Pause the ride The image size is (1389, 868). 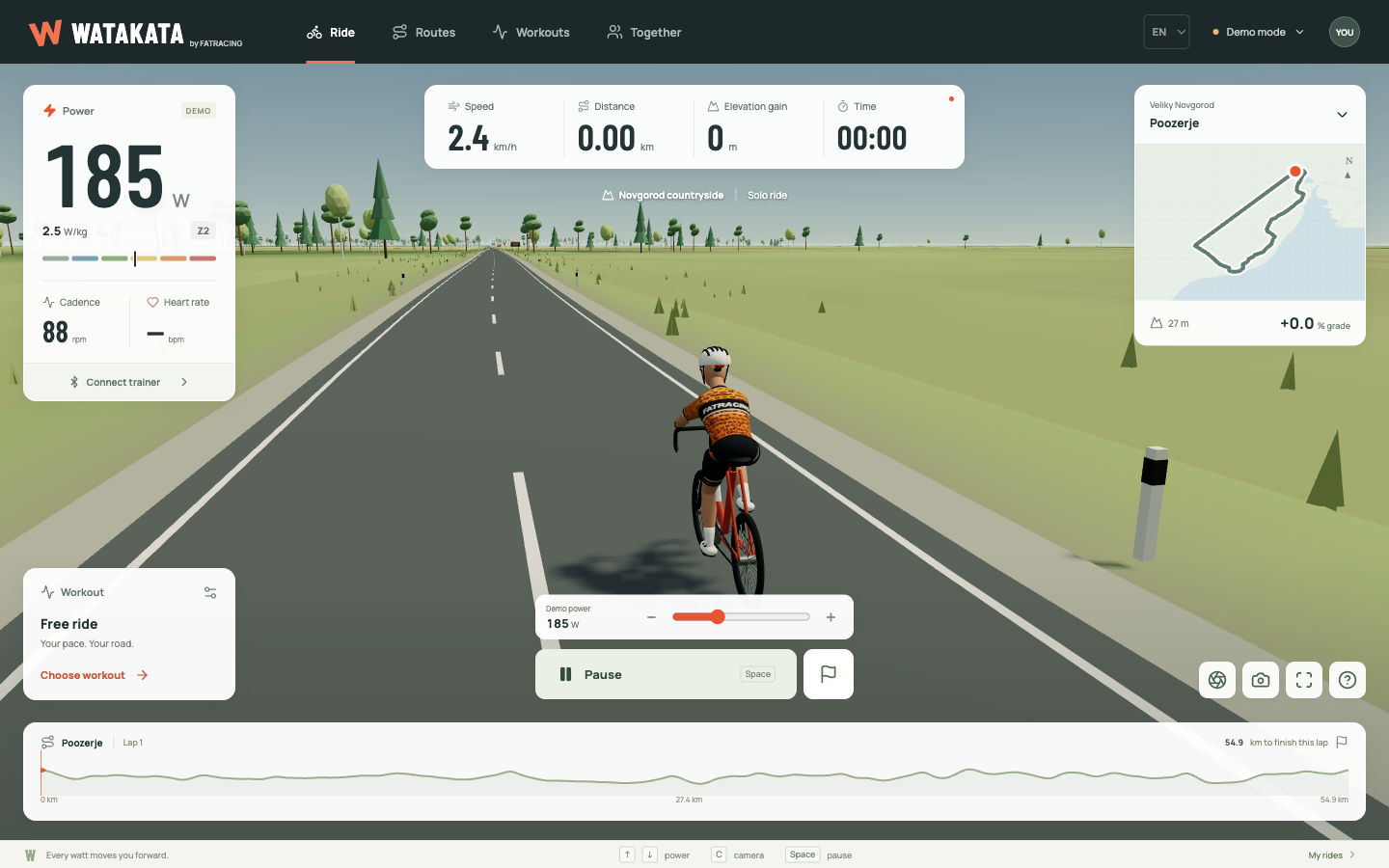[x=666, y=674]
